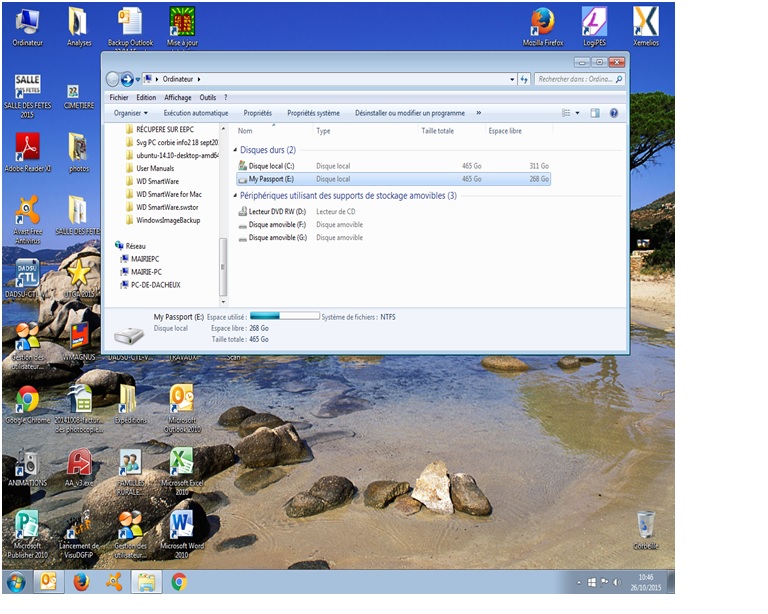The width and height of the screenshot is (768, 614).
Task: Open the Organiser dropdown menu
Action: [130, 113]
